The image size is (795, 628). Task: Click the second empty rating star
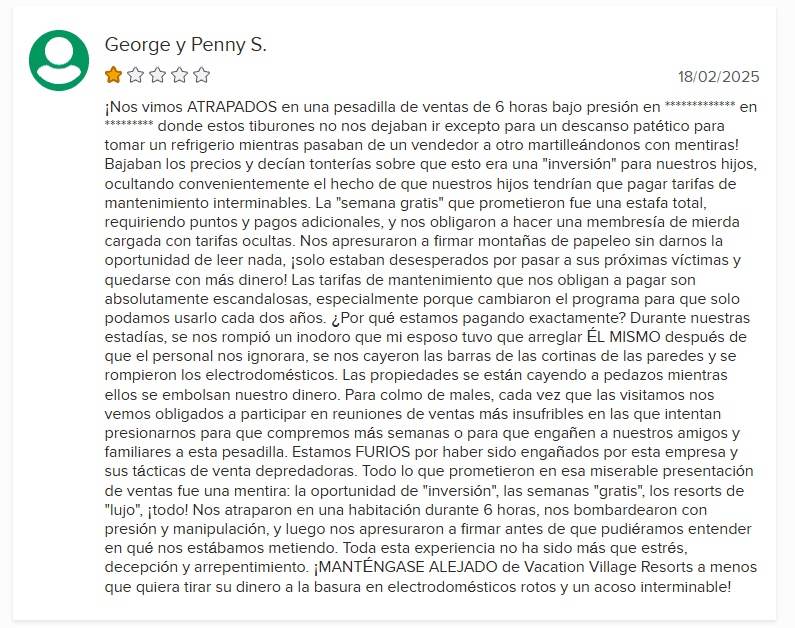(x=135, y=75)
